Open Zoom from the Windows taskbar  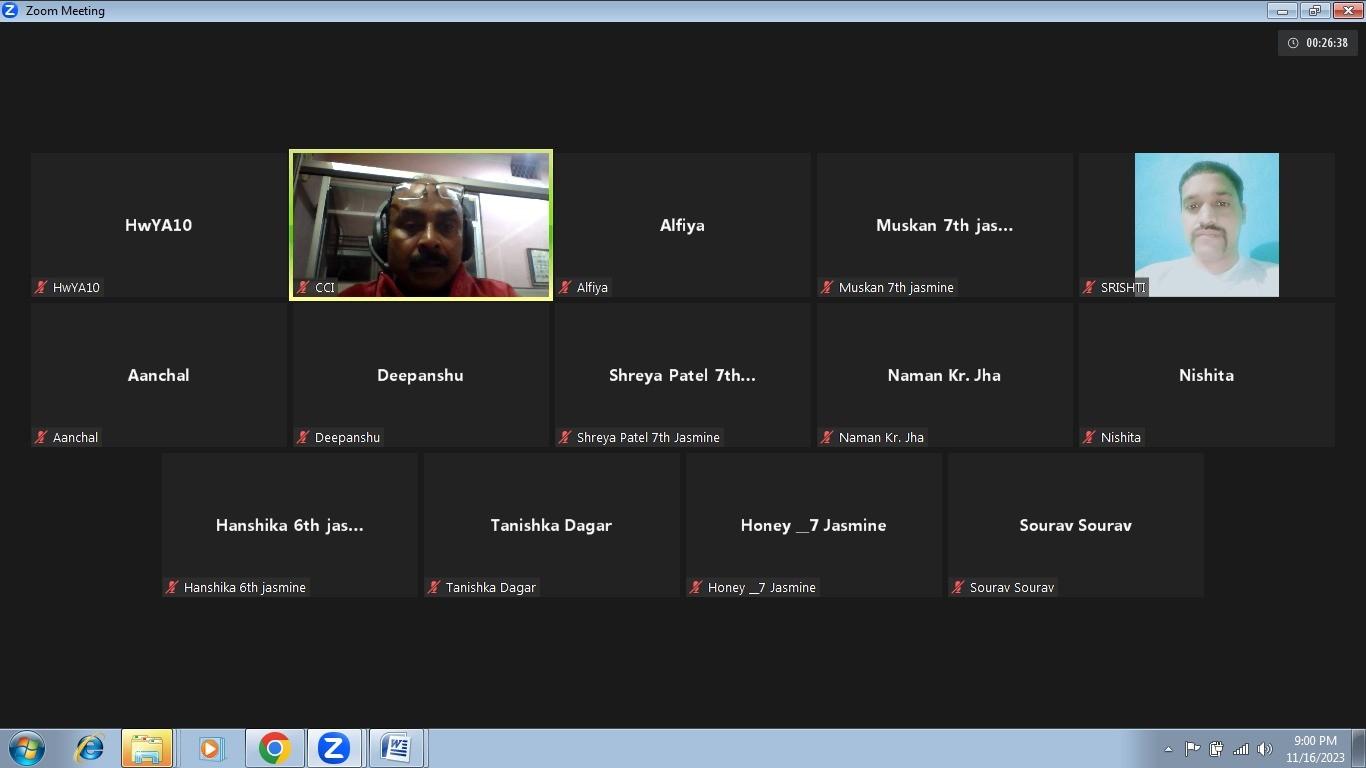click(333, 748)
